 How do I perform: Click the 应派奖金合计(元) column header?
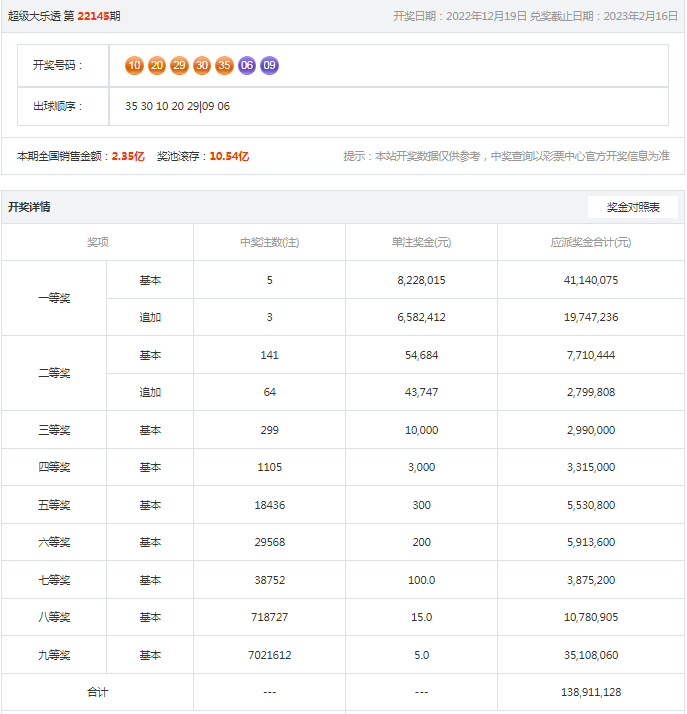click(590, 242)
